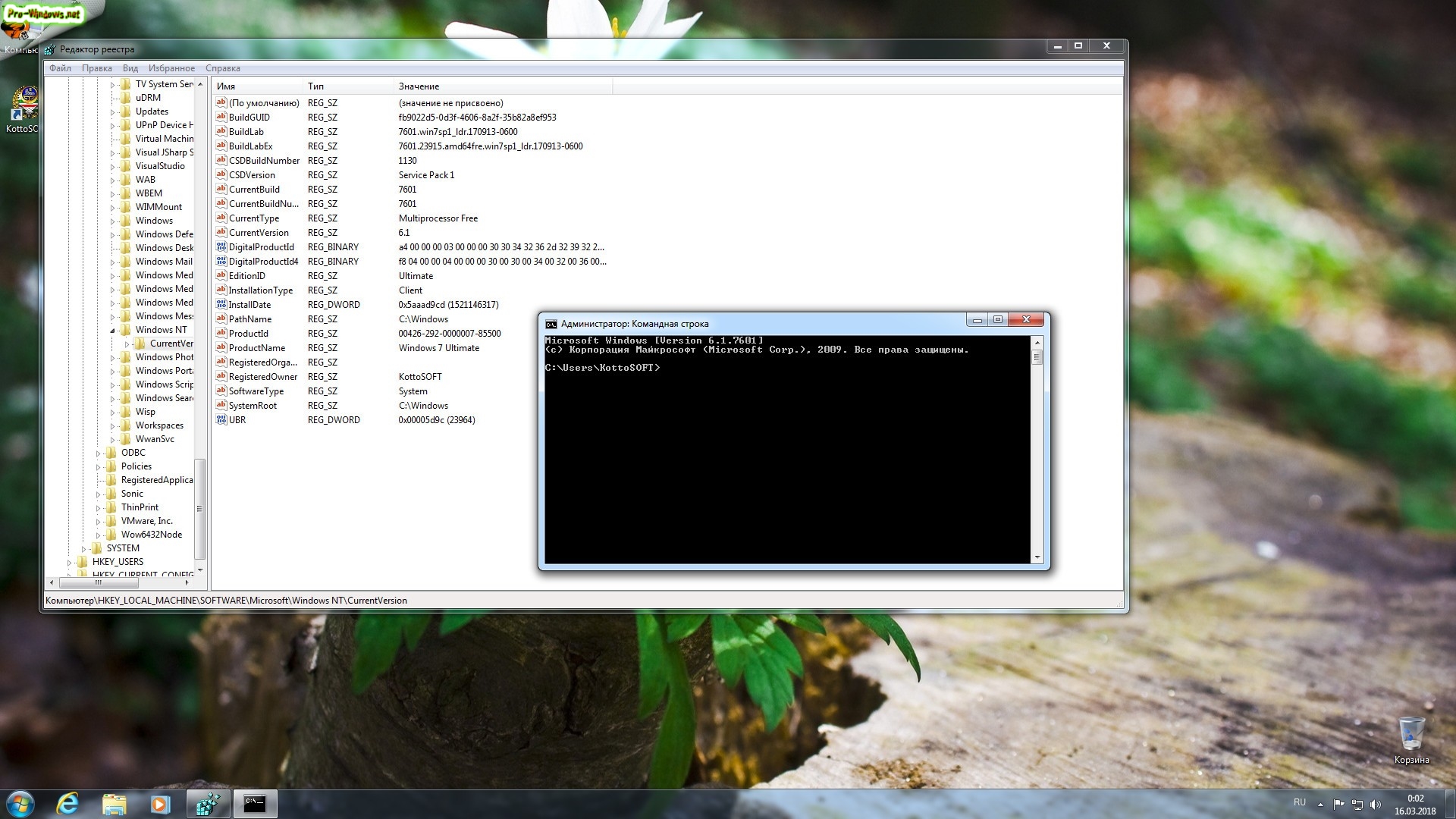The height and width of the screenshot is (819, 1456).
Task: Open the Файл menu
Action: (60, 68)
